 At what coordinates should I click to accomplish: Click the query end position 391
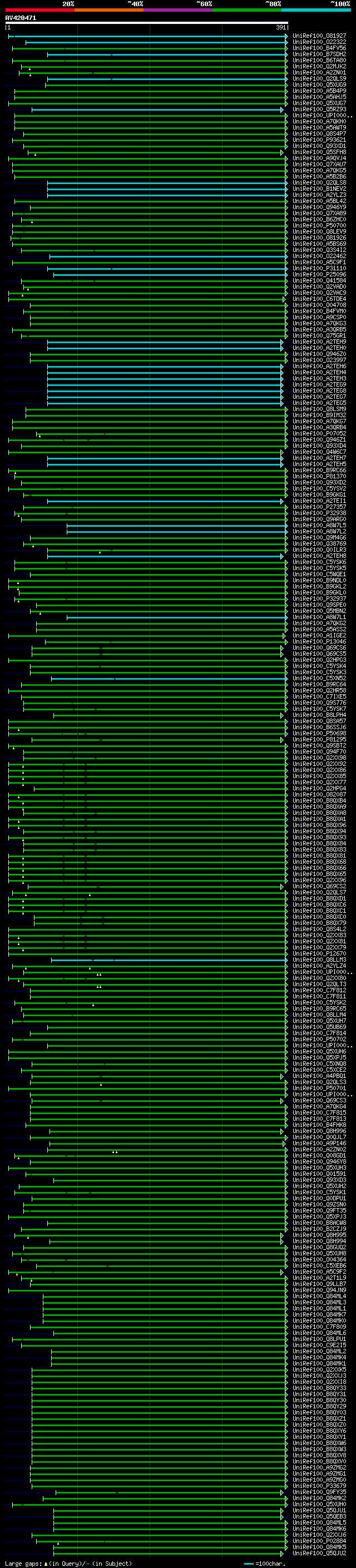click(280, 27)
